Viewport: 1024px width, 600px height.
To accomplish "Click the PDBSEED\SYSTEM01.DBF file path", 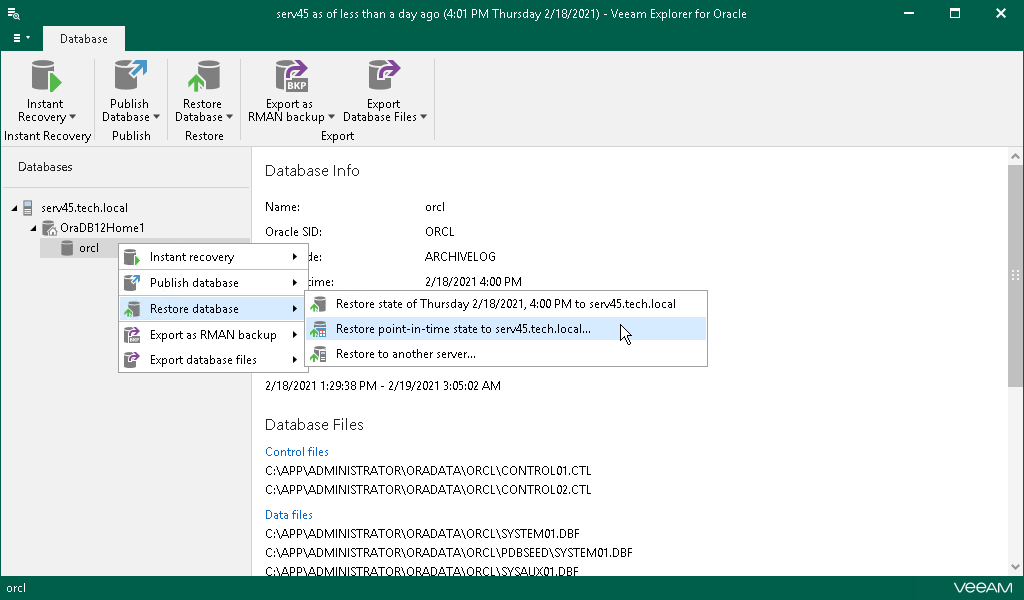I will tap(449, 553).
